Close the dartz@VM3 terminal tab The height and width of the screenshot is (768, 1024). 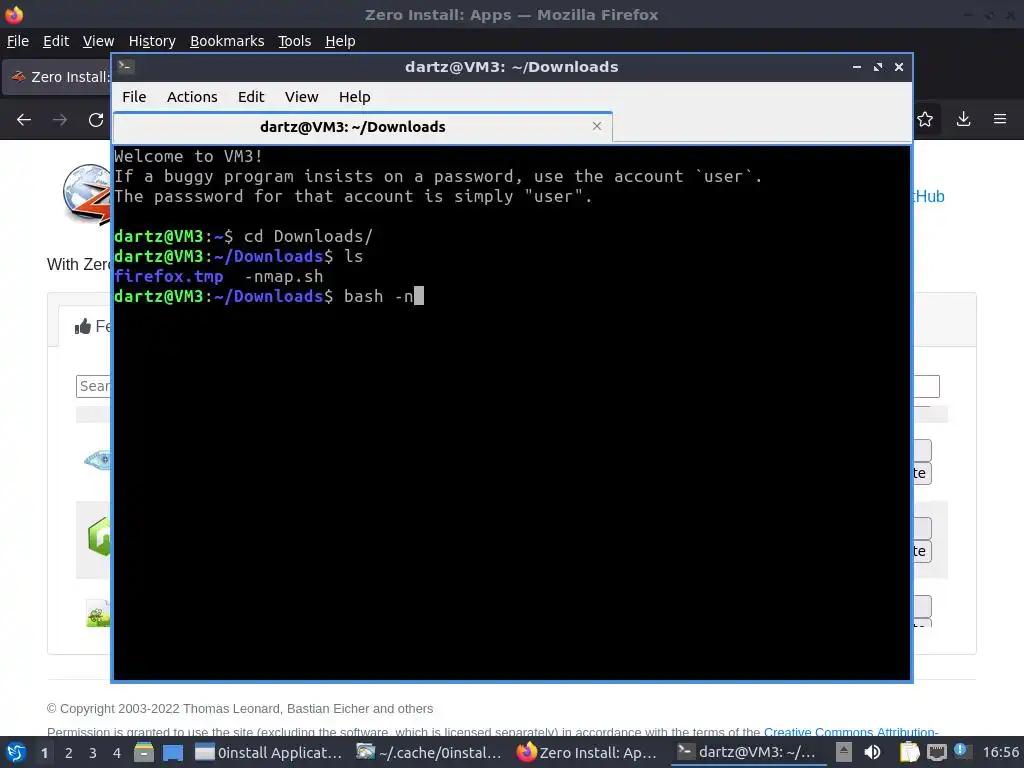[x=596, y=126]
